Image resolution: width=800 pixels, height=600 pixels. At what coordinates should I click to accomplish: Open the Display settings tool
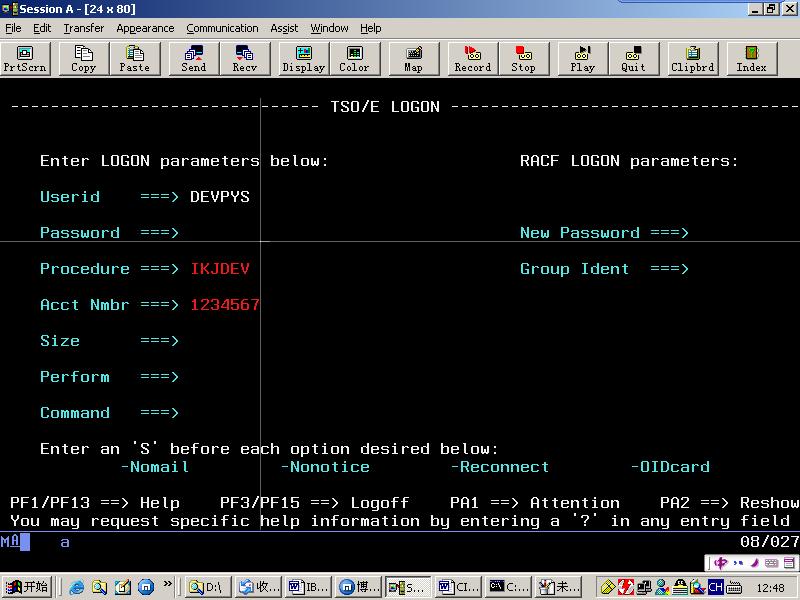(x=304, y=59)
